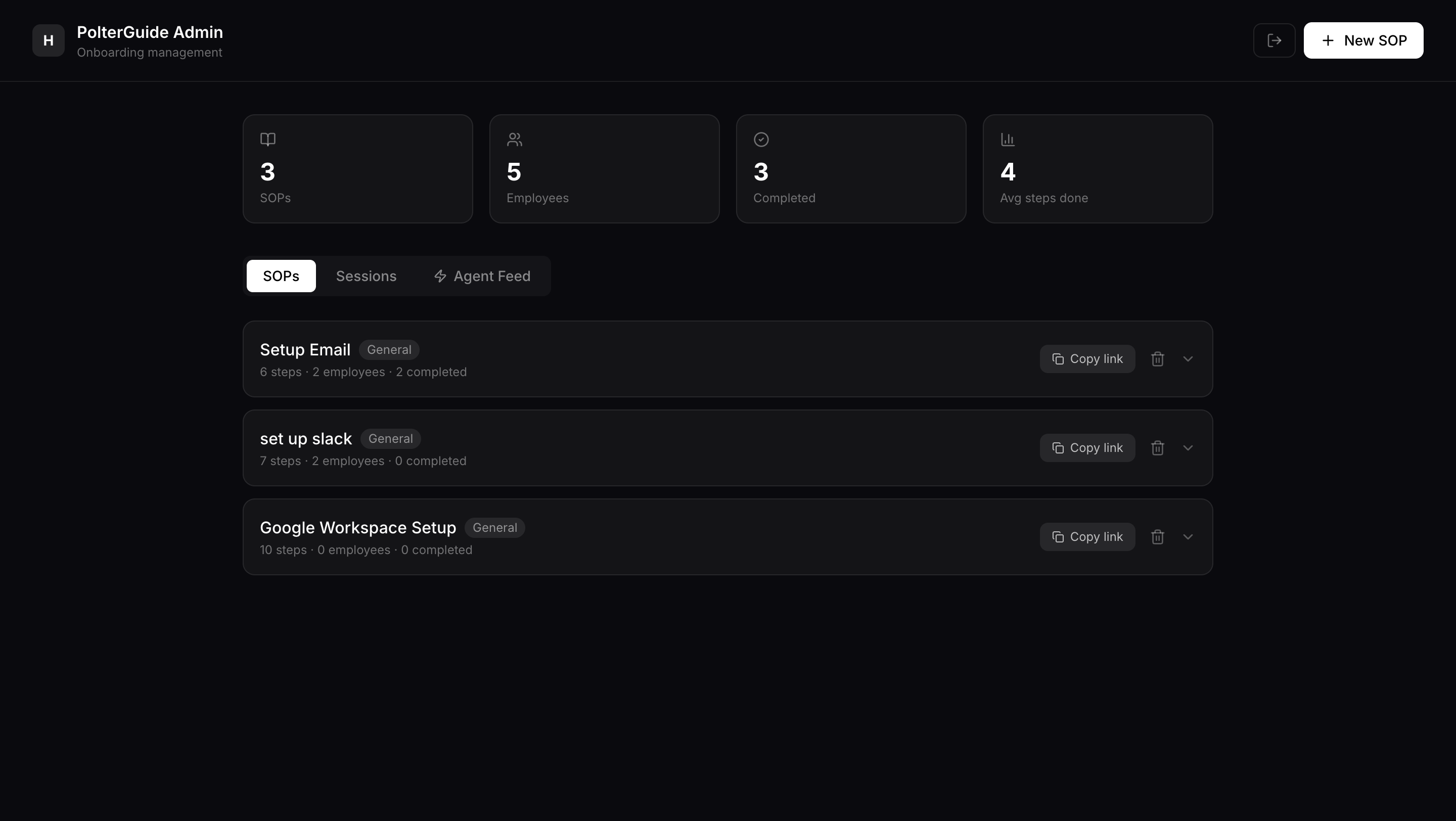Copy link for Google Workspace Setup
The image size is (1456, 821).
point(1087,537)
